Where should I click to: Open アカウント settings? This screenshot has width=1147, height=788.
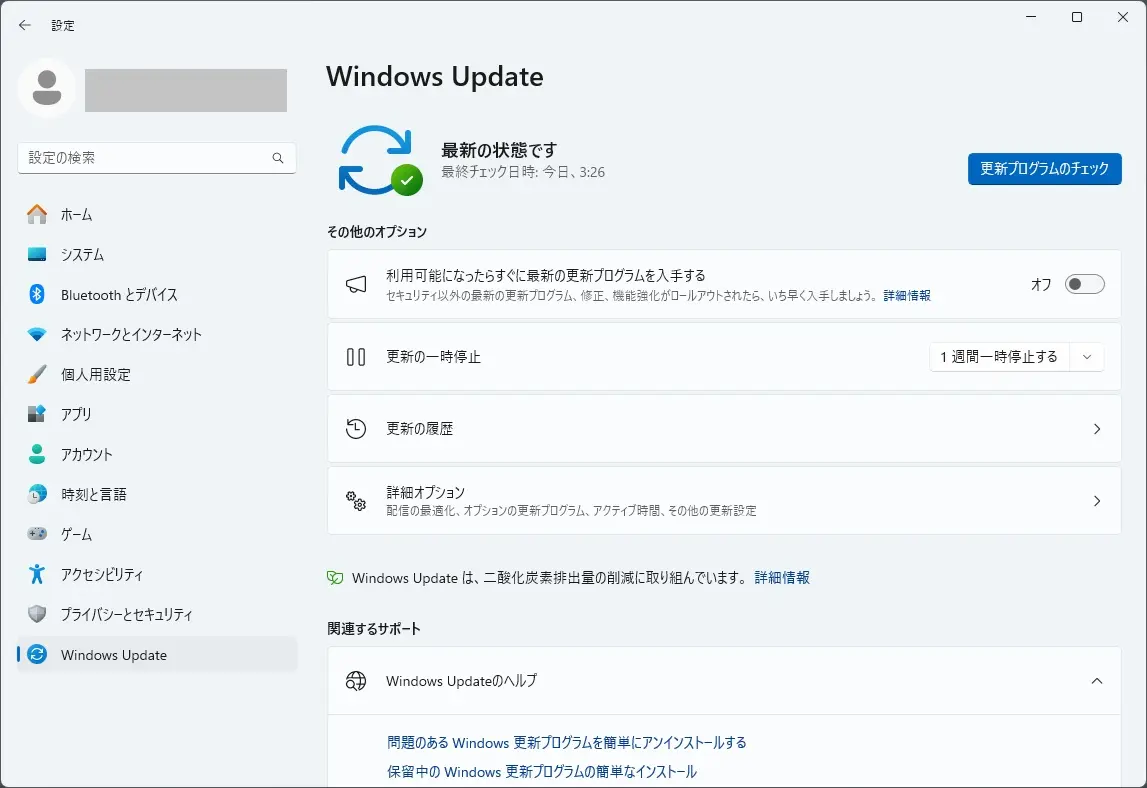click(157, 454)
